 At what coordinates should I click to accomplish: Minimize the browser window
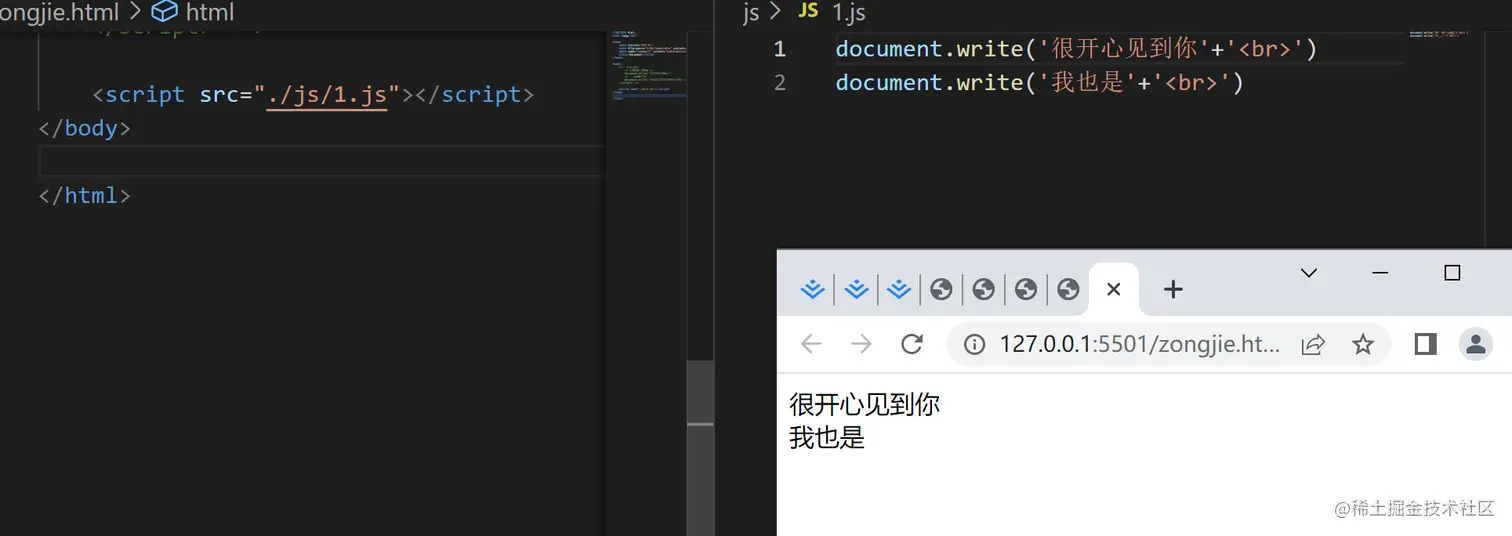(1381, 273)
